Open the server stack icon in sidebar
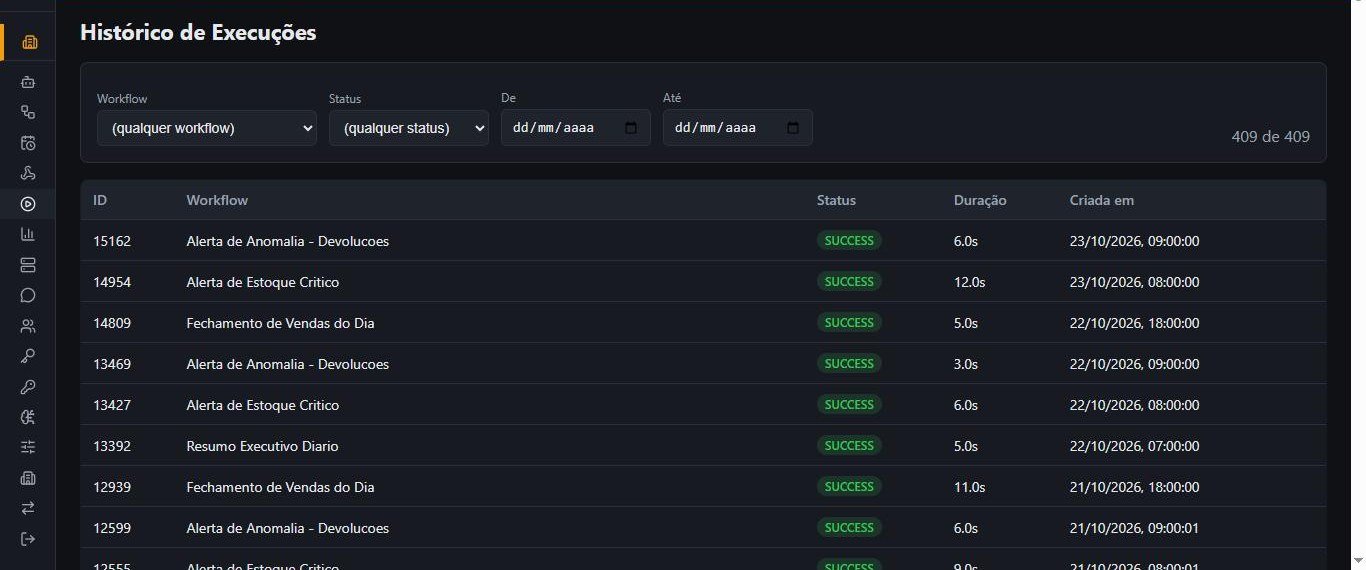Screen dimensions: 1366x570 pyautogui.click(x=28, y=265)
